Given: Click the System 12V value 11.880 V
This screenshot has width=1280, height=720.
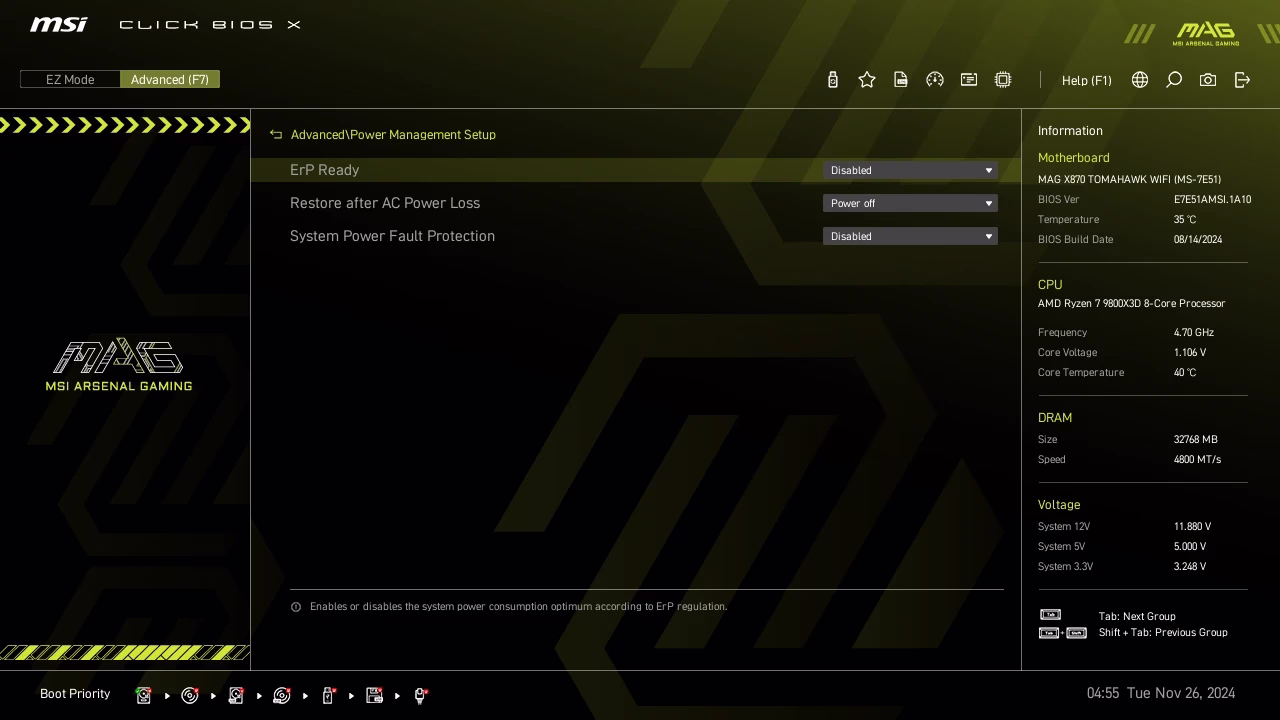Looking at the screenshot, I should point(1192,526).
